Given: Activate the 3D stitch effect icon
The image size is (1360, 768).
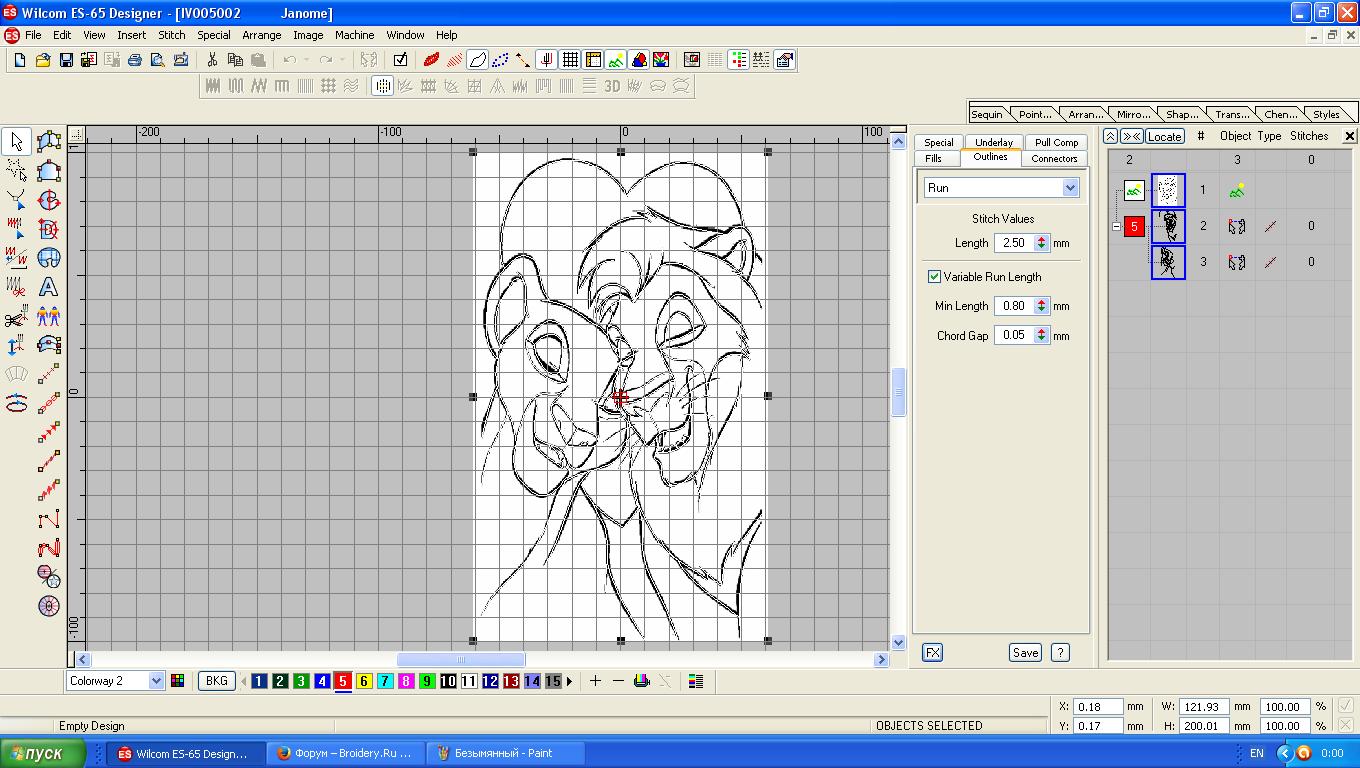Looking at the screenshot, I should tap(612, 86).
